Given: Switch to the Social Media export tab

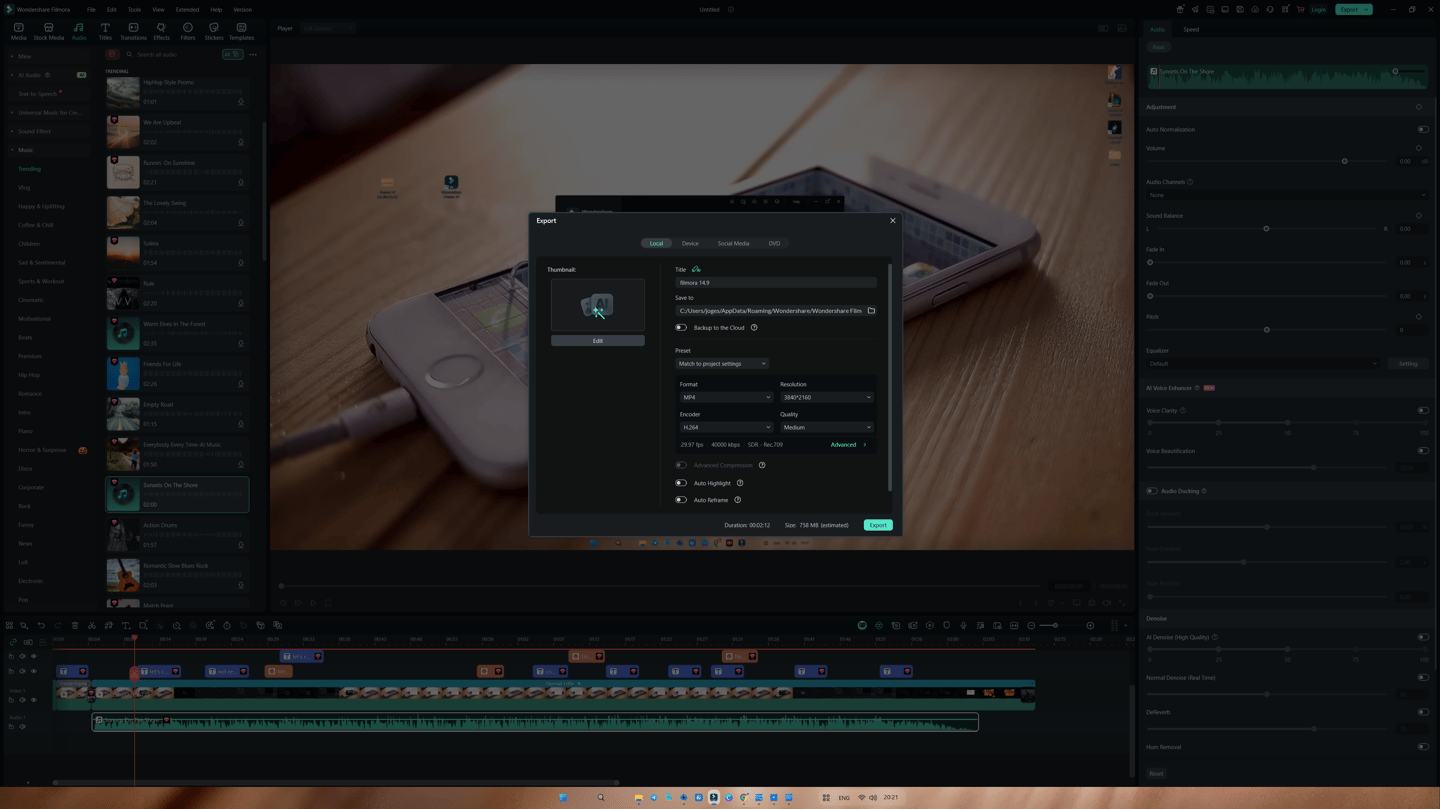Looking at the screenshot, I should (733, 243).
